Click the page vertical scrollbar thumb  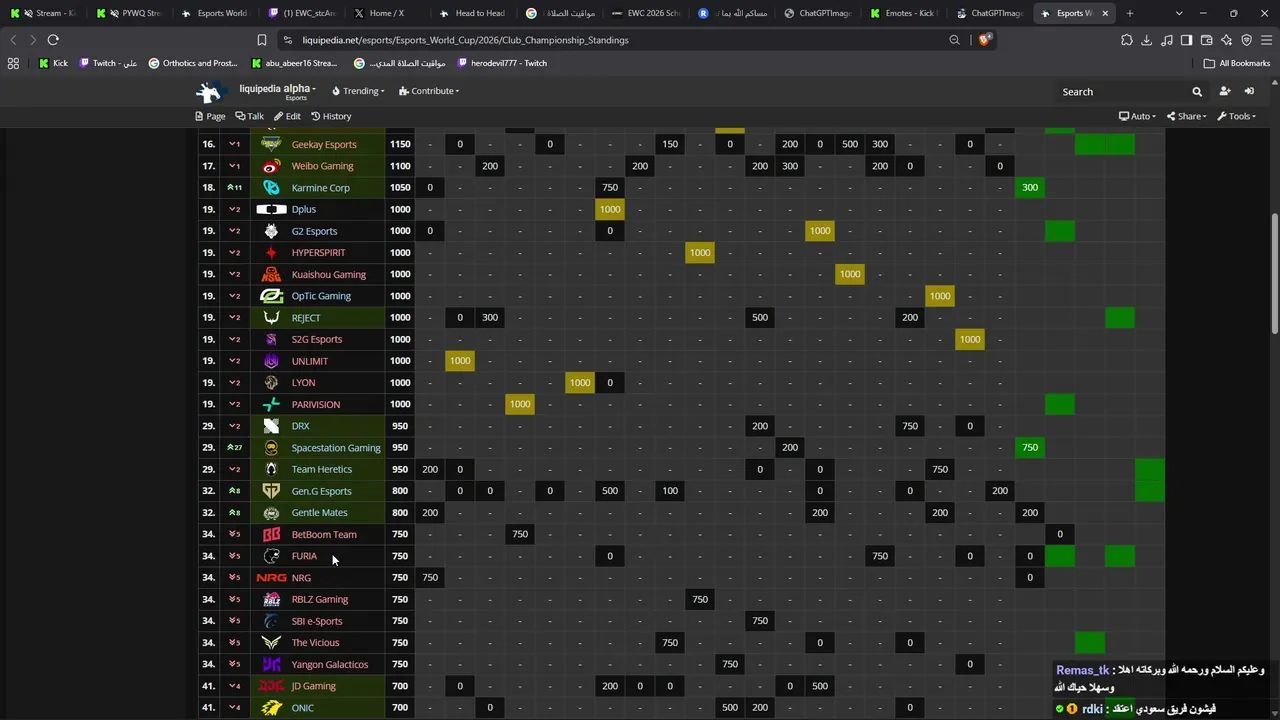[x=1274, y=273]
